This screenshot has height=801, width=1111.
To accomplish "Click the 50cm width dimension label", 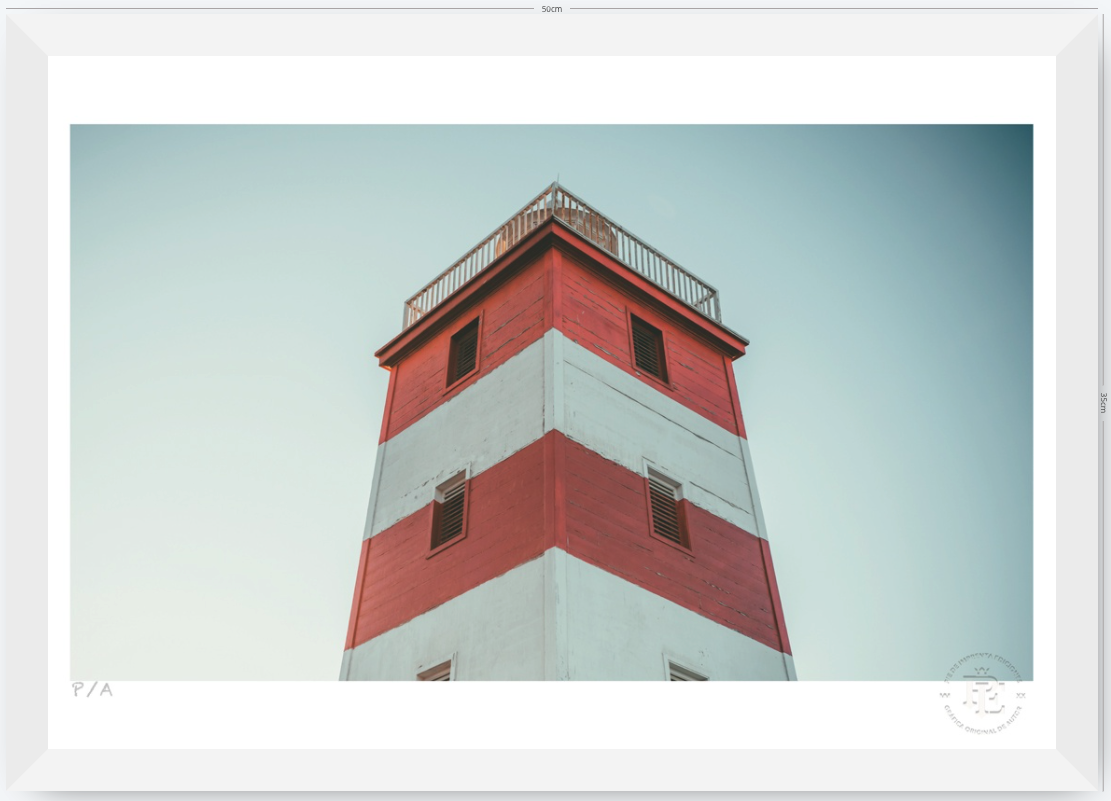I will pos(551,9).
